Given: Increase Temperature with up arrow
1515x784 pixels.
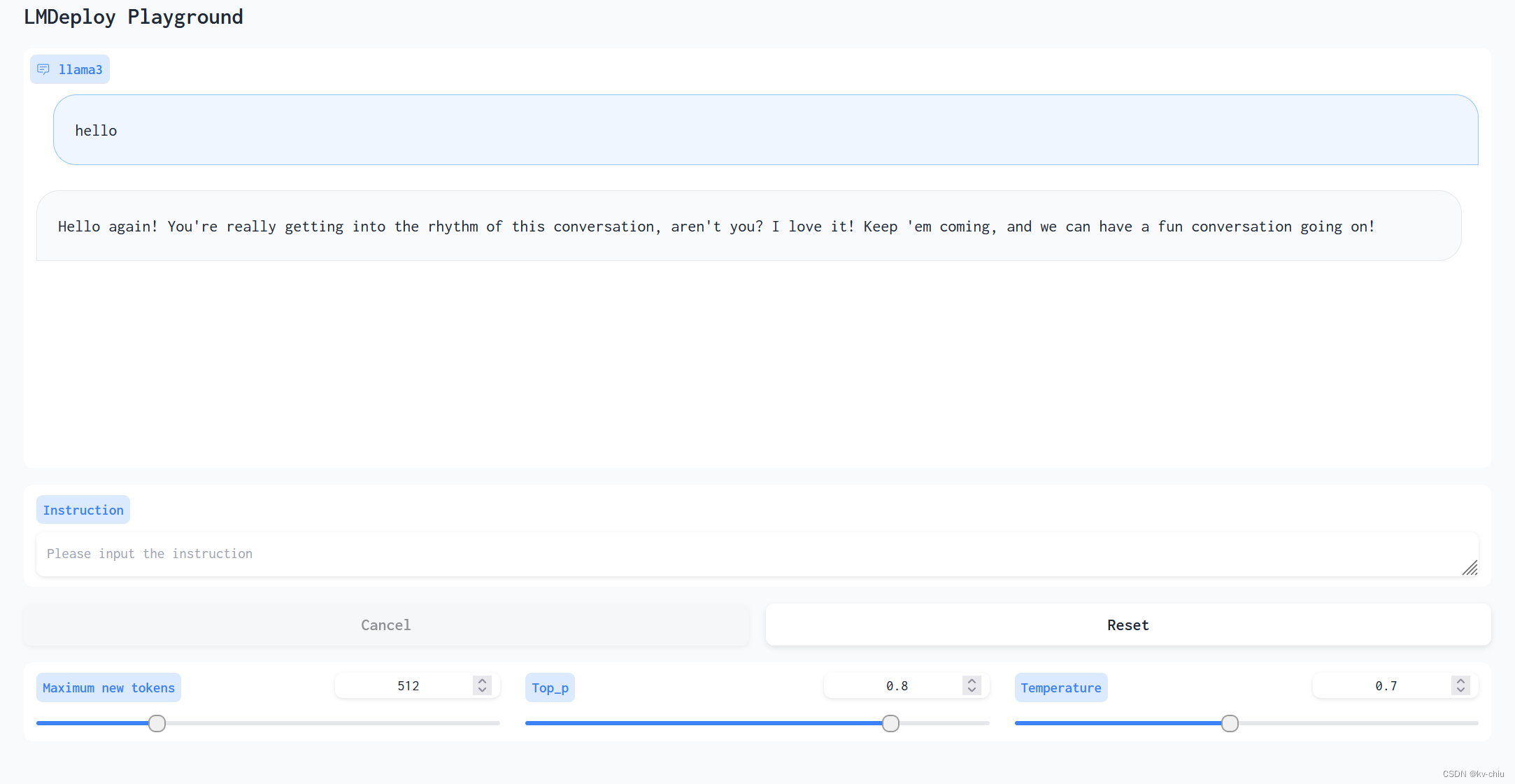Looking at the screenshot, I should (1460, 681).
